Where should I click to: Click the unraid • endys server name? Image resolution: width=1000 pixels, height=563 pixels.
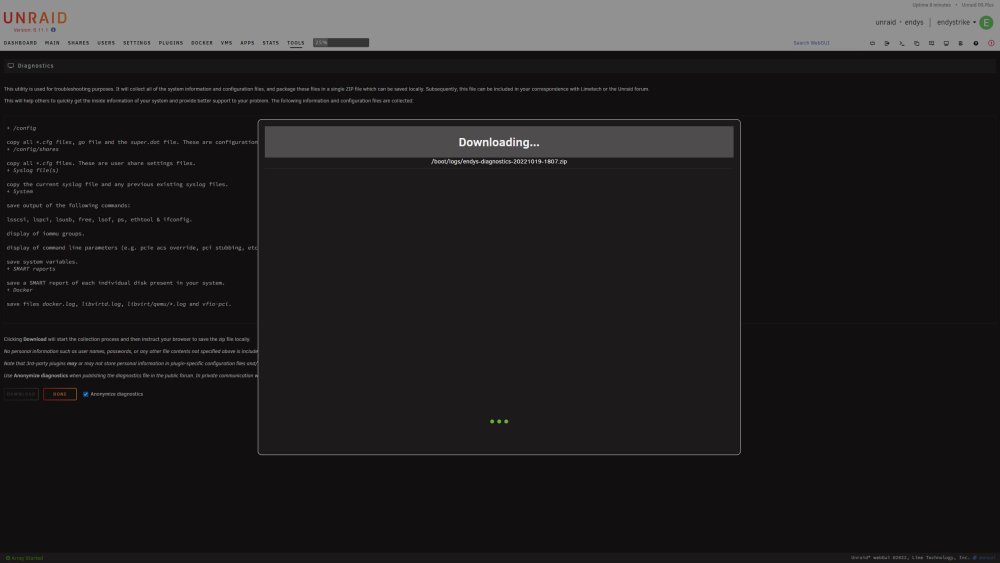(899, 22)
